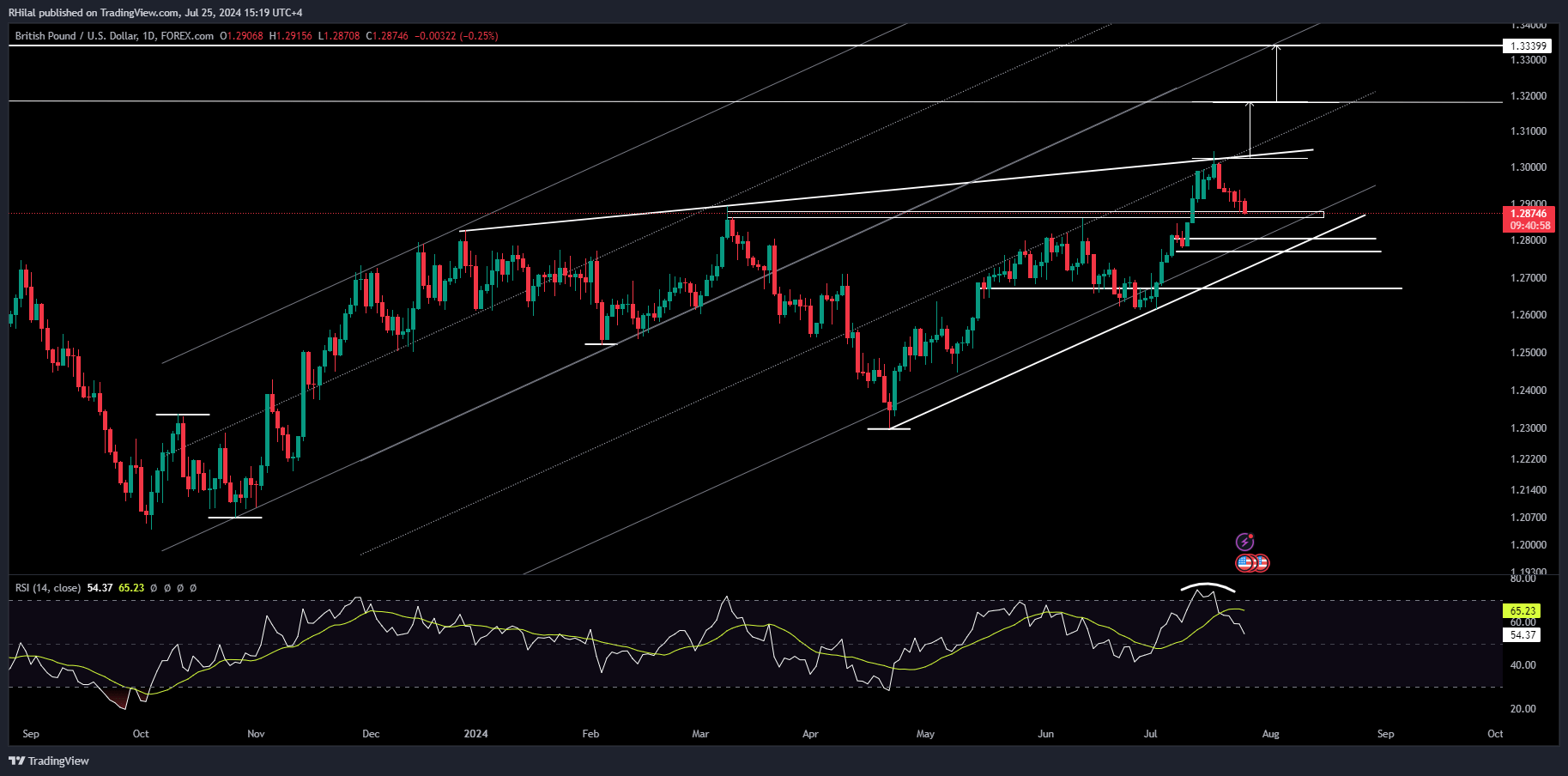The height and width of the screenshot is (776, 1568).
Task: Click the purple lightning event icon
Action: pyautogui.click(x=1244, y=542)
